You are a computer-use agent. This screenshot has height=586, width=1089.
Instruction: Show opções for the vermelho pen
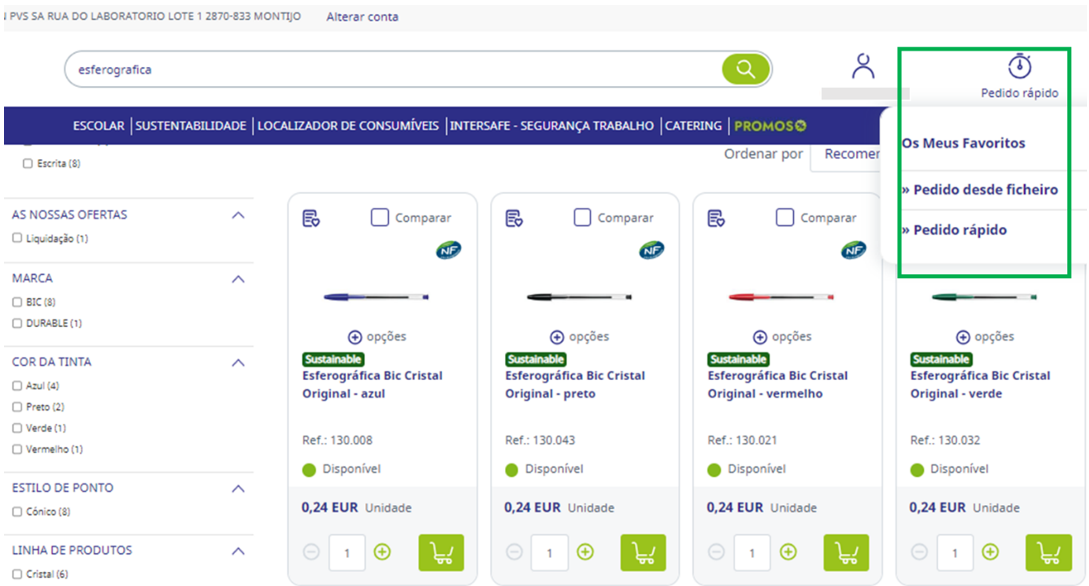click(x=782, y=337)
